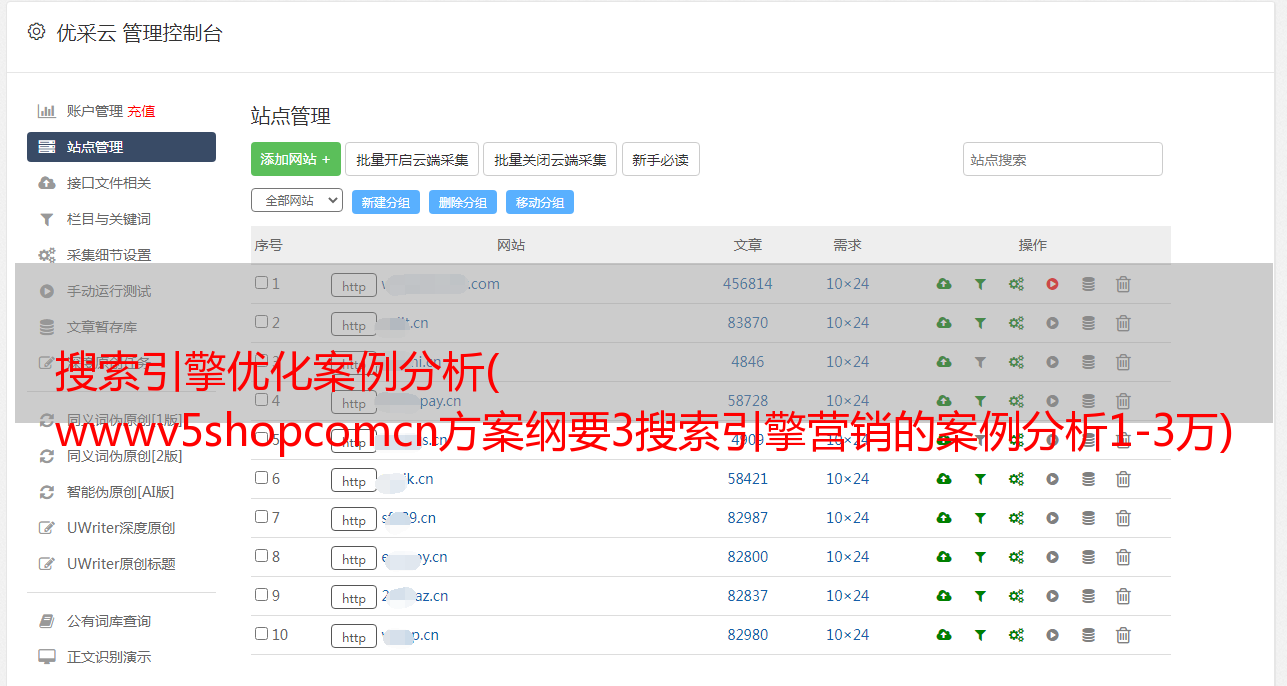Click the green 添加网站 + button
The width and height of the screenshot is (1287, 686).
[296, 159]
